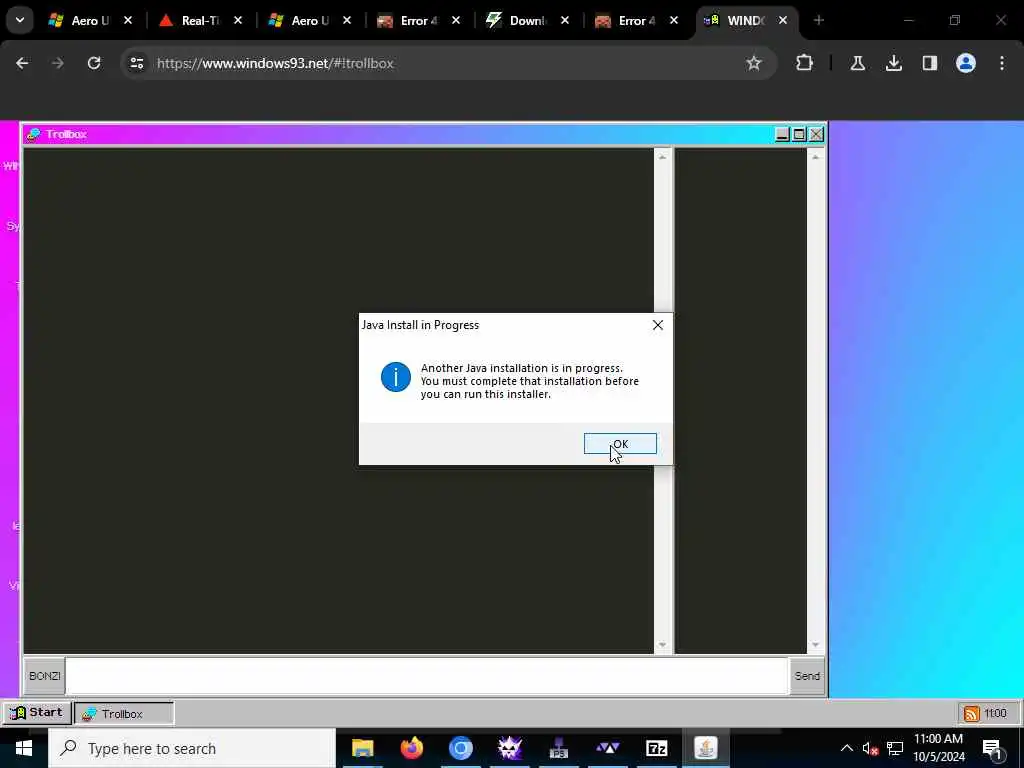Open the purple triangles taskbar icon

[607, 748]
